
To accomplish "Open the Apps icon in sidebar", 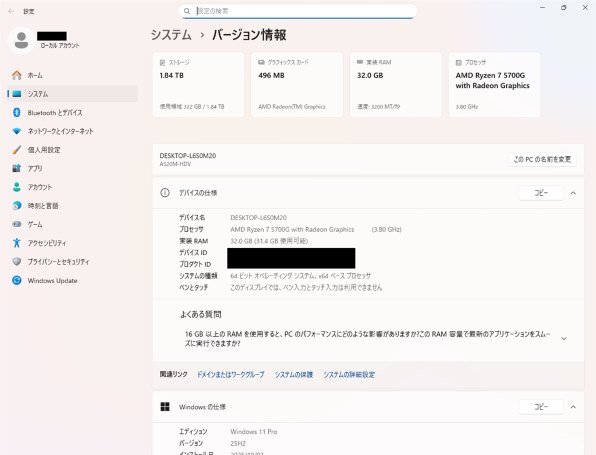I will (x=17, y=168).
